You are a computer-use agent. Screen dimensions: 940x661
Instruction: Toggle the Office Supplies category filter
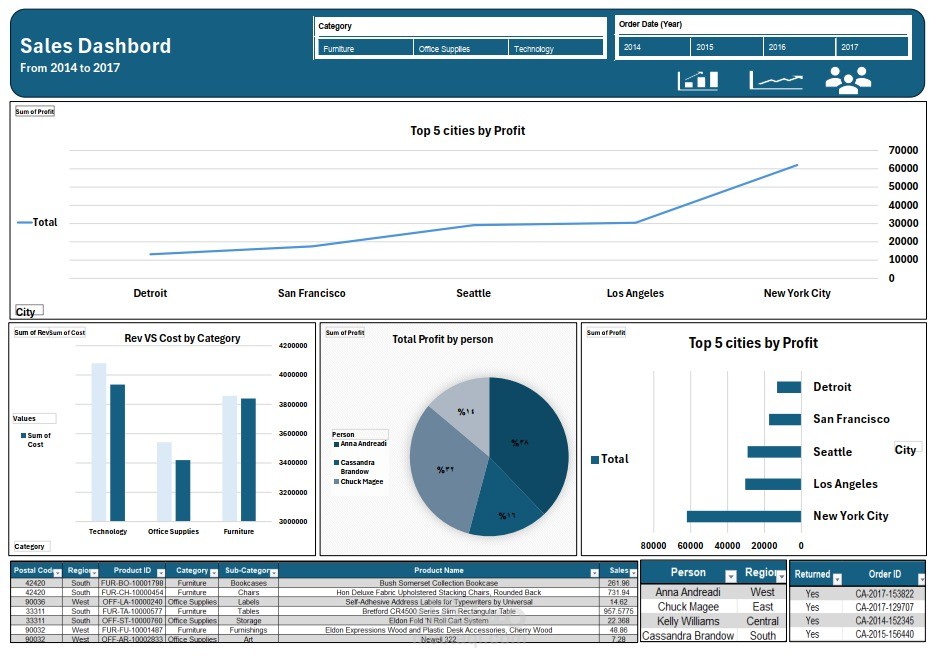point(460,47)
